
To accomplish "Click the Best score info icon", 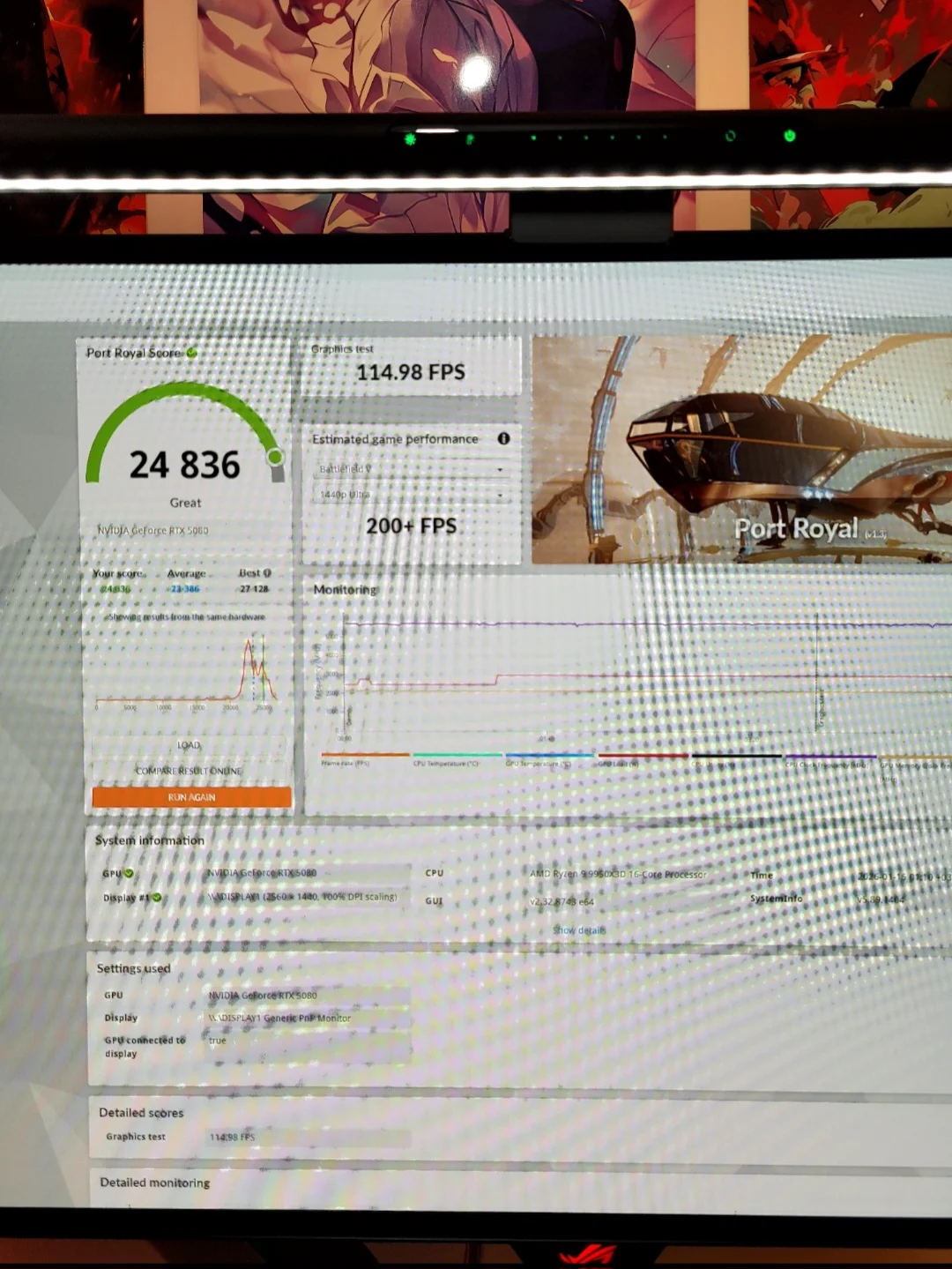I will pyautogui.click(x=267, y=573).
